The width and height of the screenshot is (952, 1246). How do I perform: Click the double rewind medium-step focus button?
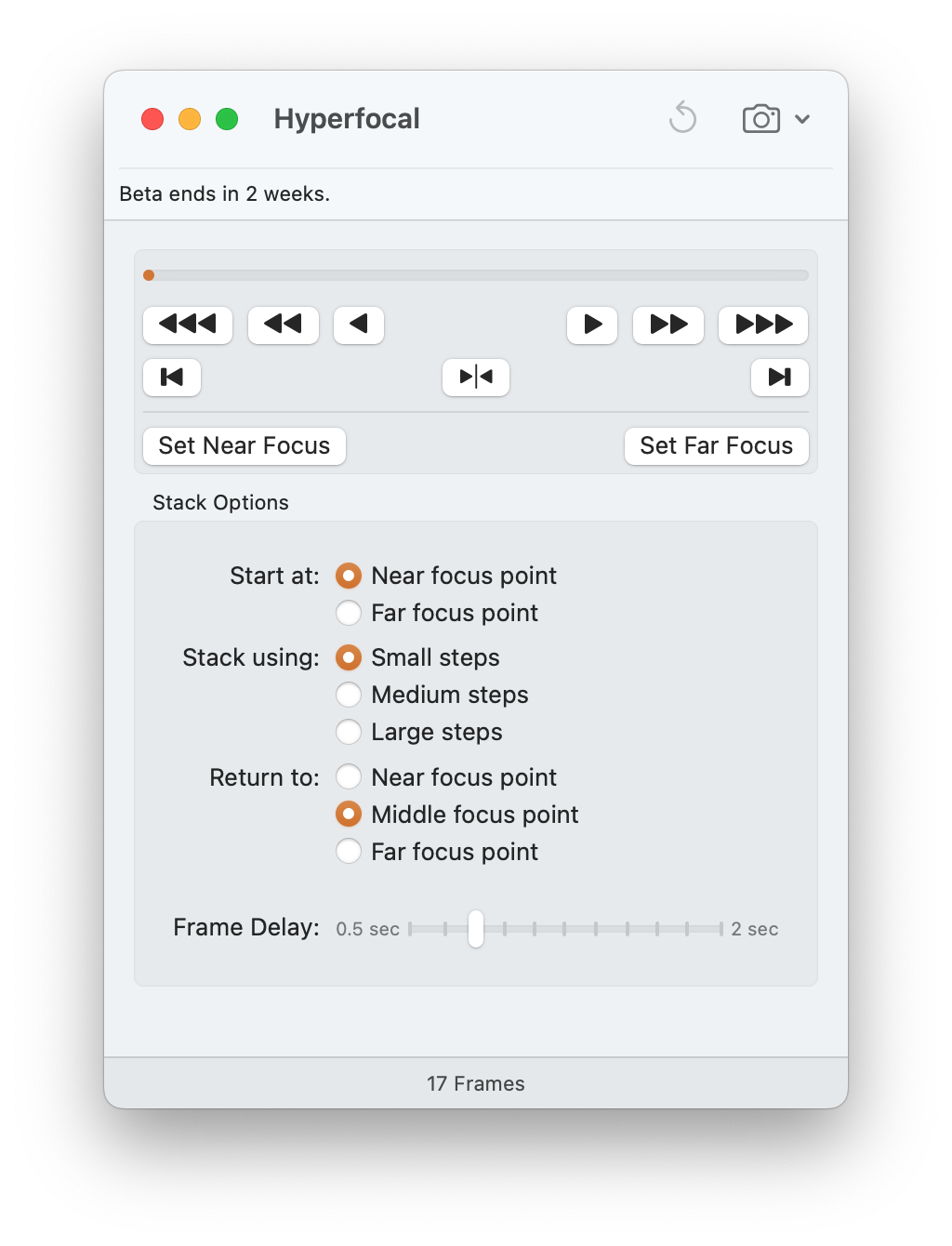click(283, 325)
